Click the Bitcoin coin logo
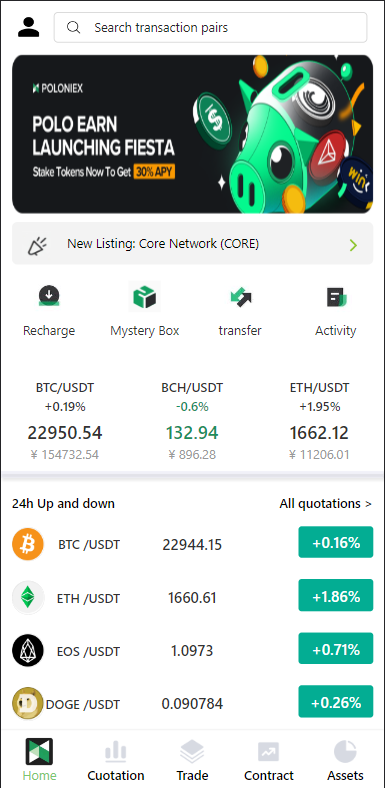The height and width of the screenshot is (788, 385). pos(28,544)
